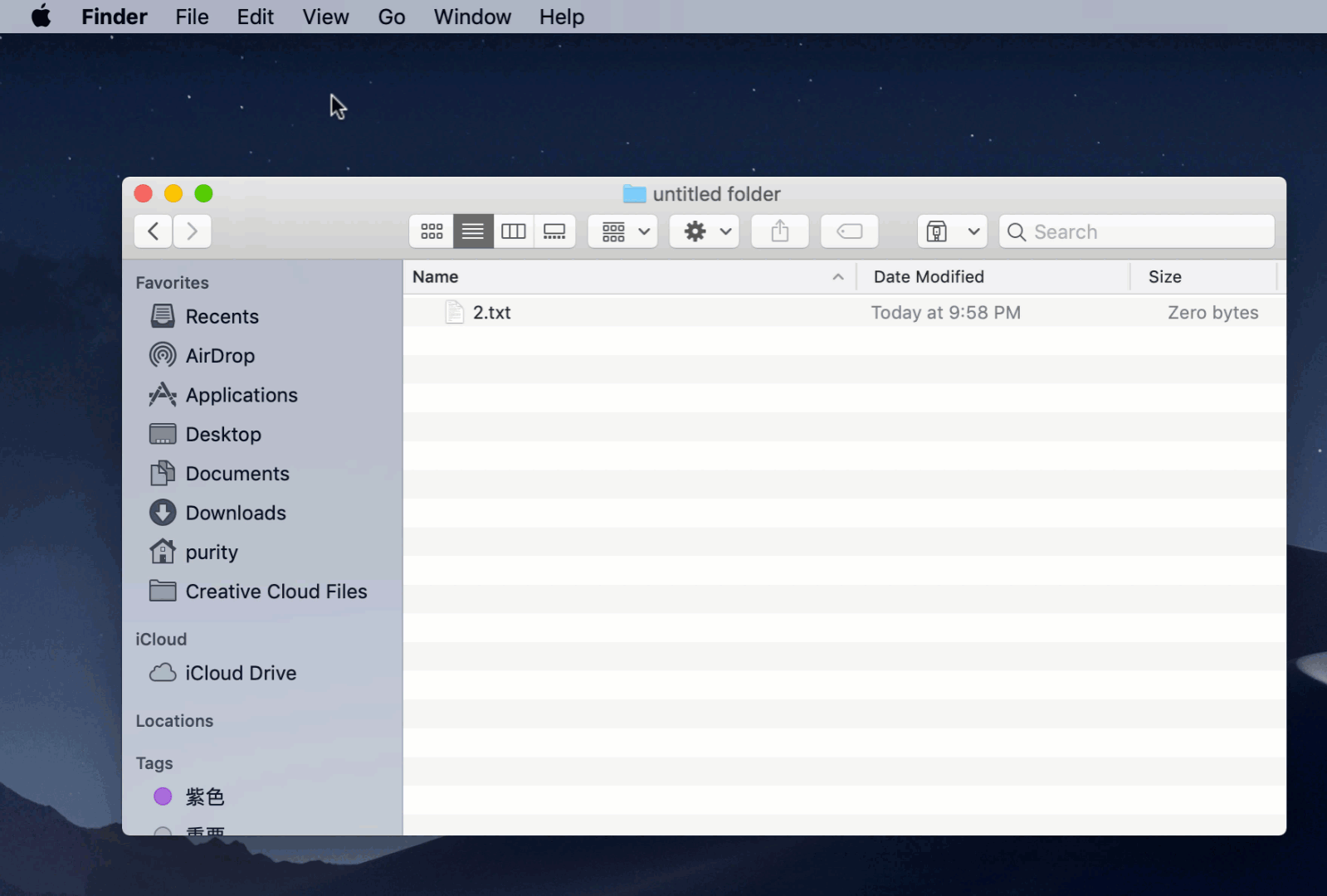
Task: Click the iCloud section heading
Action: pos(161,640)
